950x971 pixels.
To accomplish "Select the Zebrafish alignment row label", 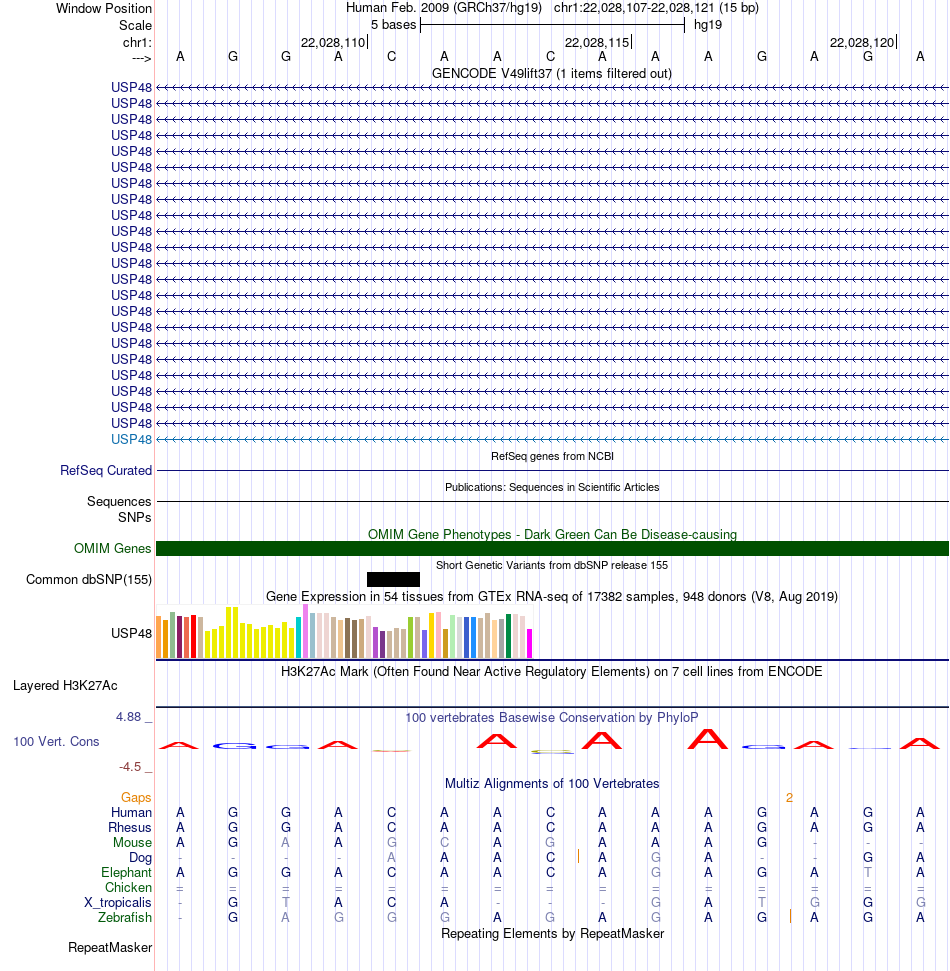I will [124, 917].
